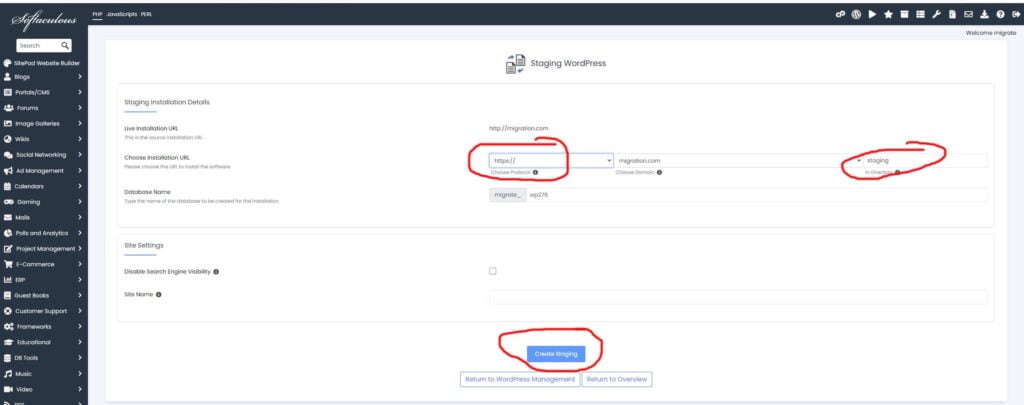Click Return to Overview button

616,380
